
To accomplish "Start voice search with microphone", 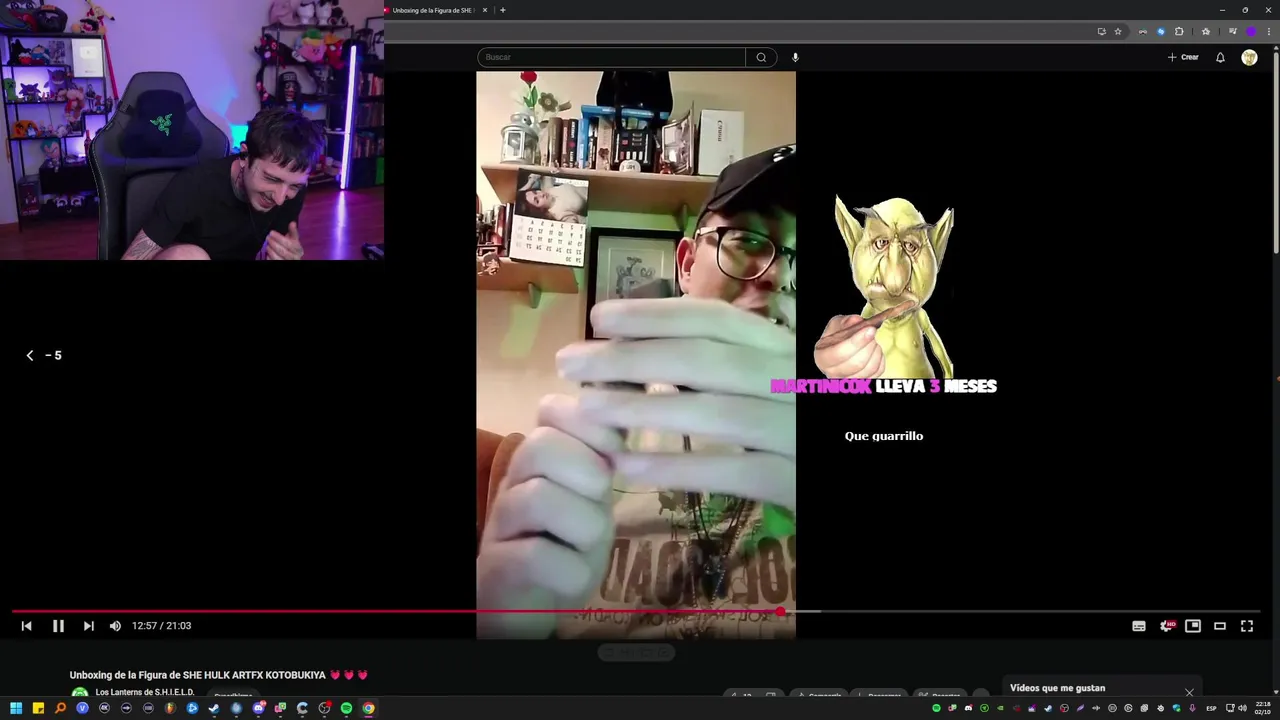I will click(x=795, y=57).
